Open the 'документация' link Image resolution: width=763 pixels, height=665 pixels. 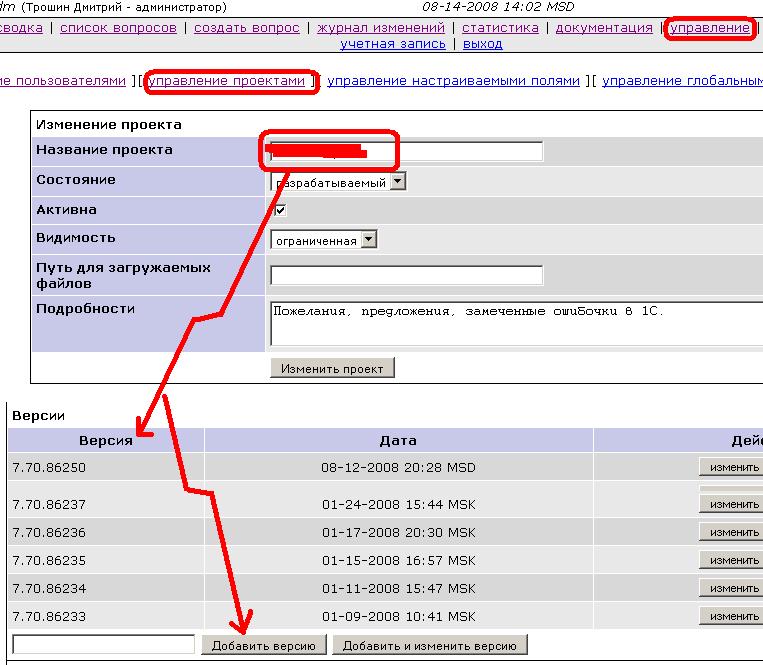[603, 28]
